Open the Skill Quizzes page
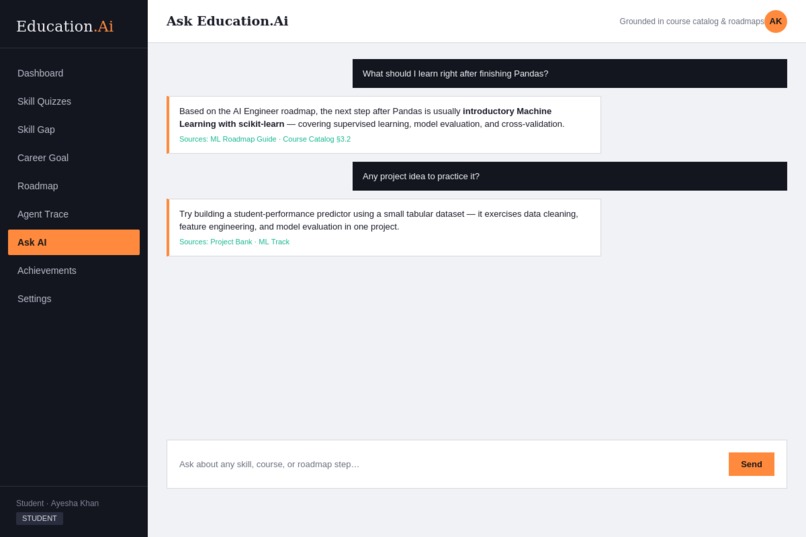 tap(74, 102)
